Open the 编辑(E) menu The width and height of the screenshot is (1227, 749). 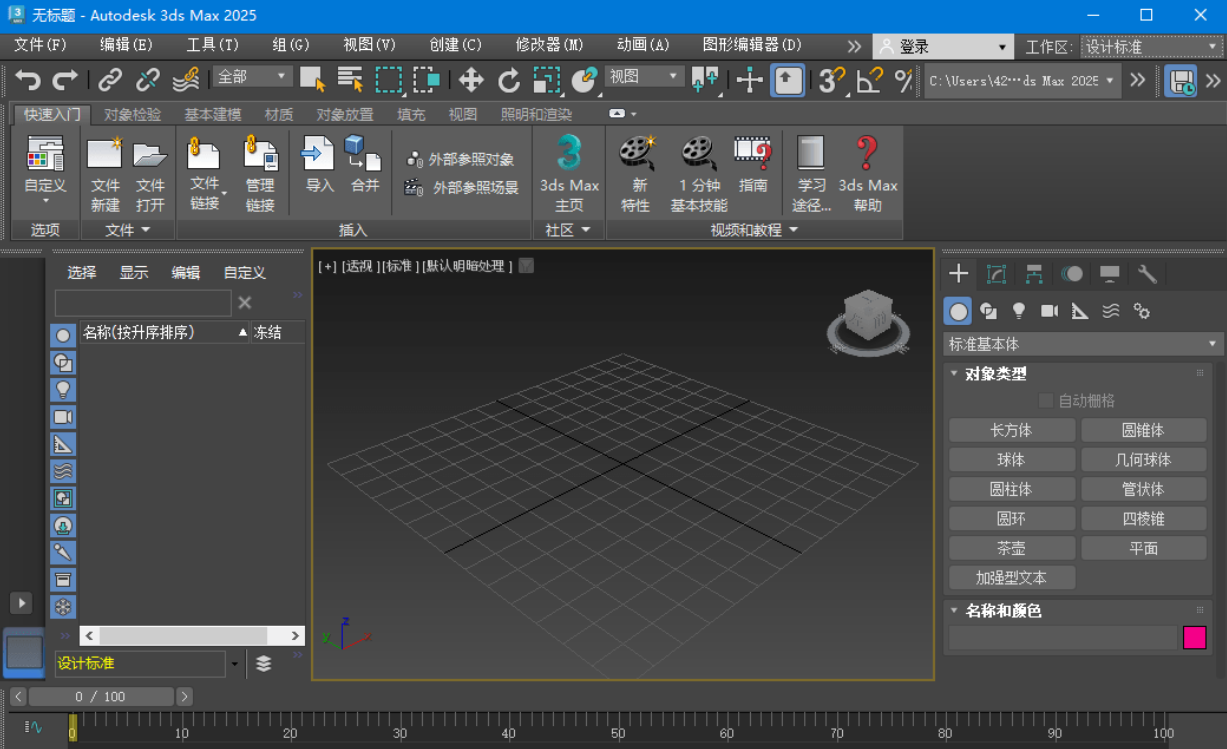tap(126, 45)
